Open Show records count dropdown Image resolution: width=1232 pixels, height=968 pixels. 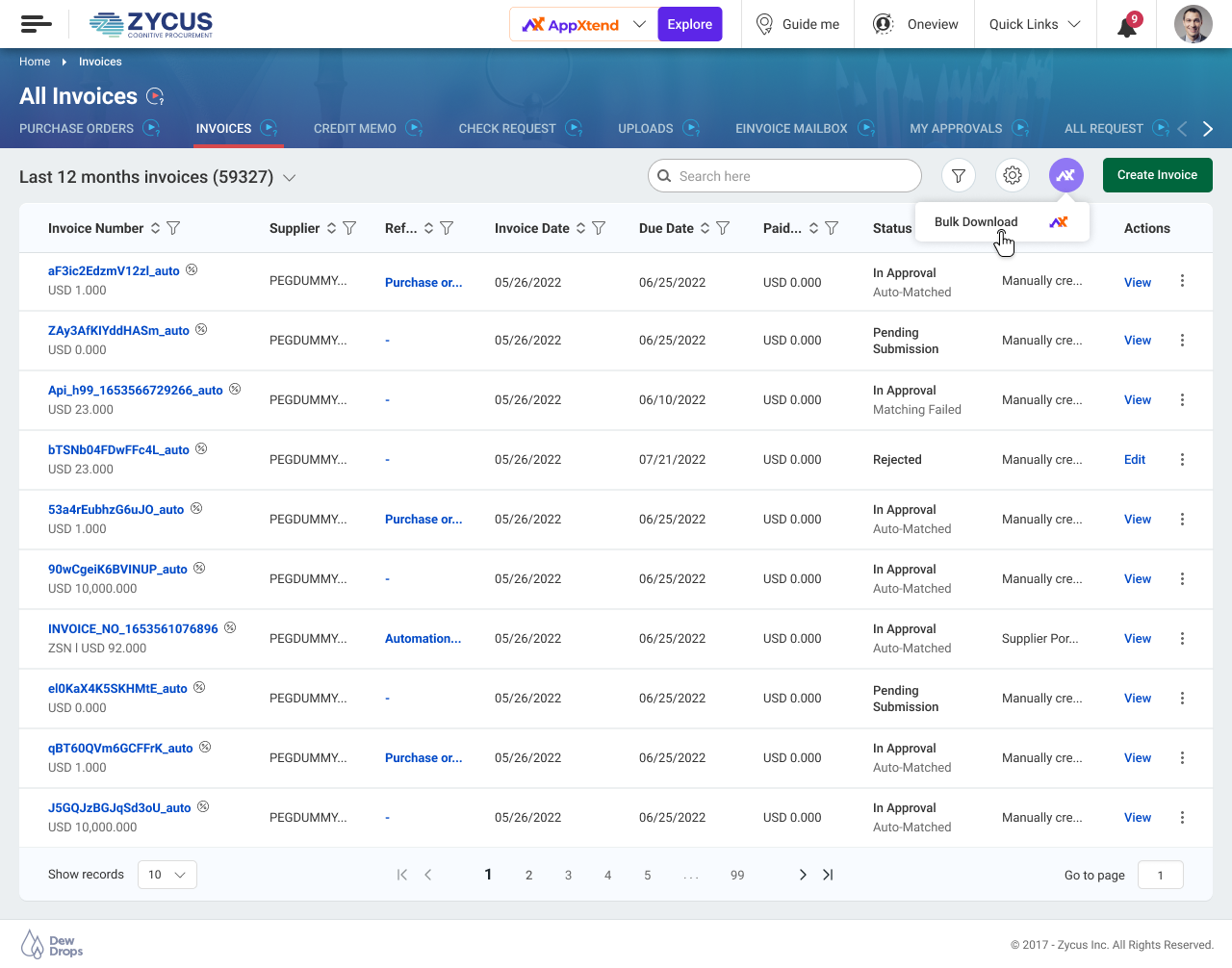(167, 875)
